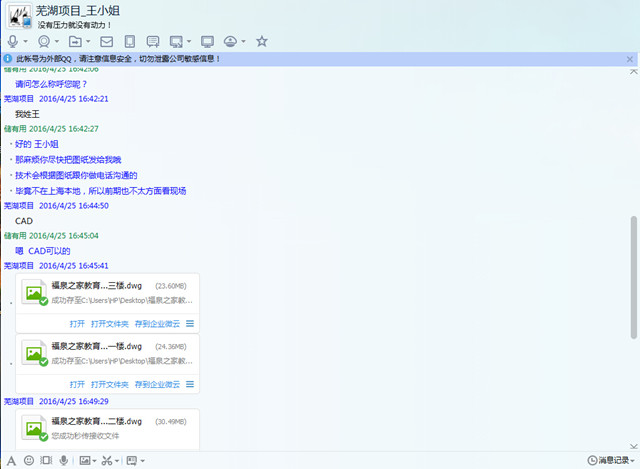
Task: Save 三楼.dwg via 存到企业微云 link
Action: tap(157, 324)
